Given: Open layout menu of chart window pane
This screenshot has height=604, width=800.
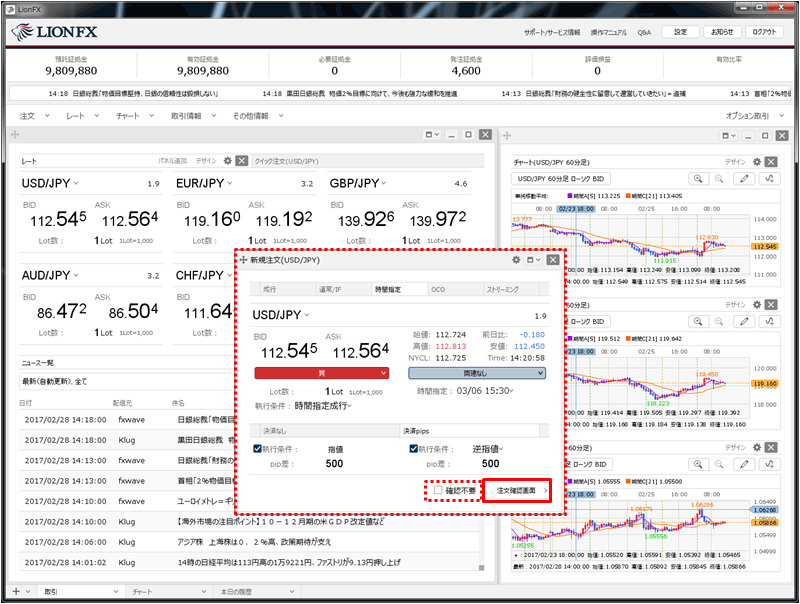Looking at the screenshot, I should coord(729,135).
